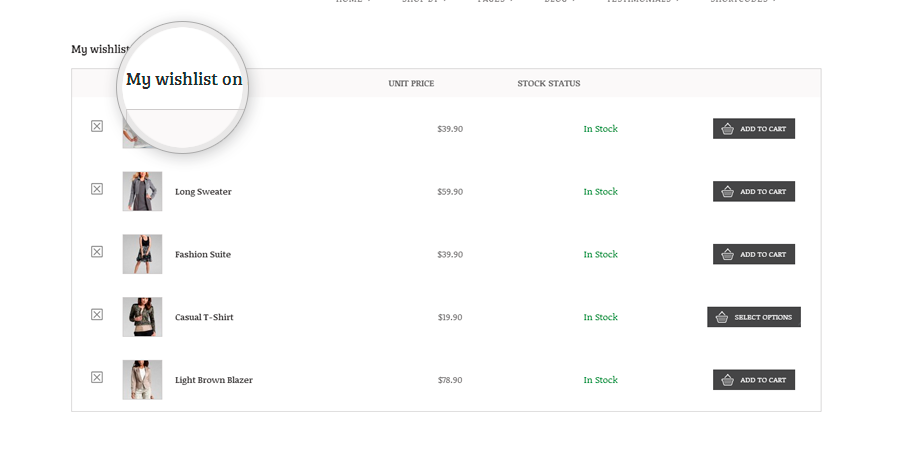
Task: Click the My wishlist page heading
Action: (99, 50)
